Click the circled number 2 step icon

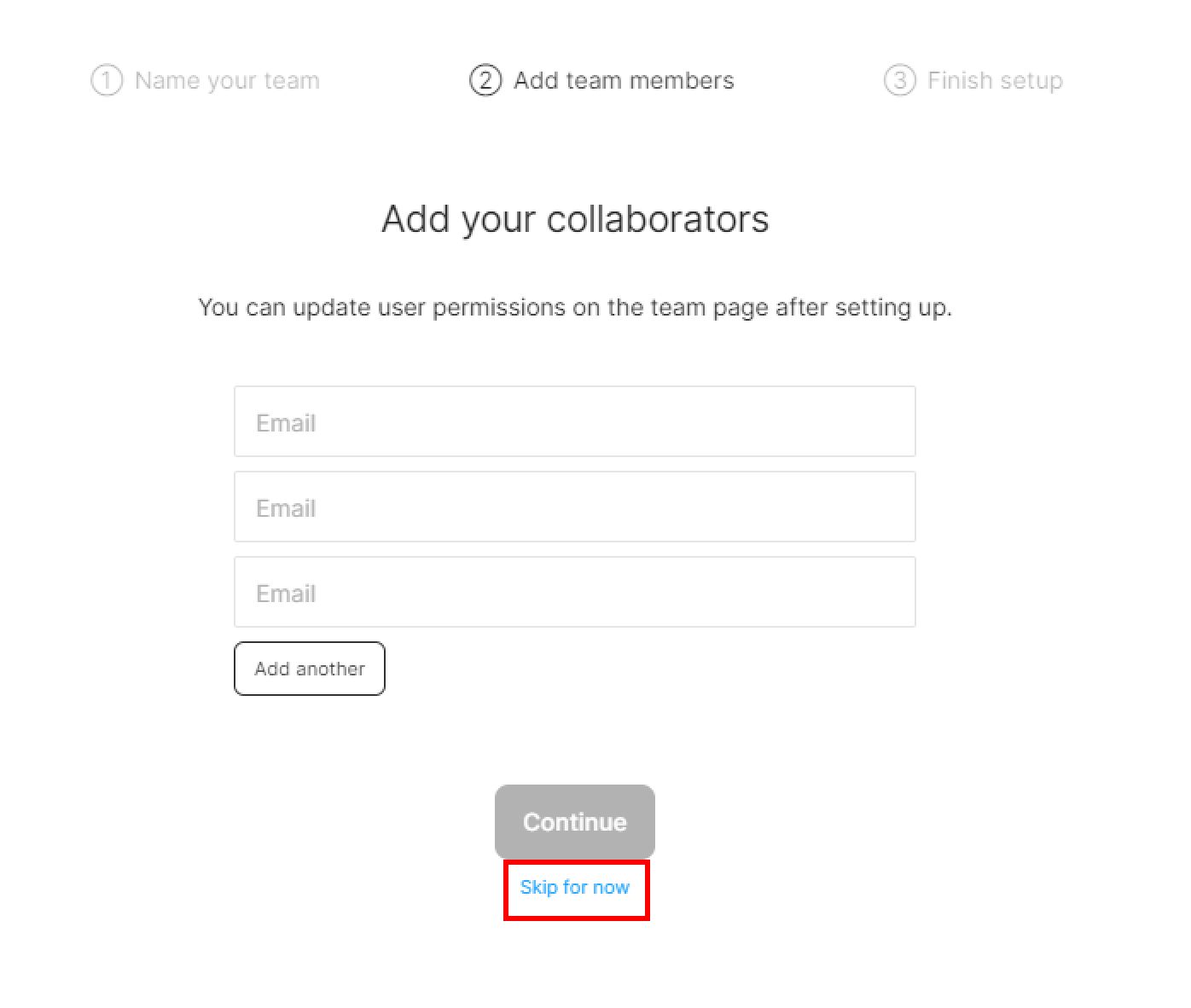click(485, 80)
